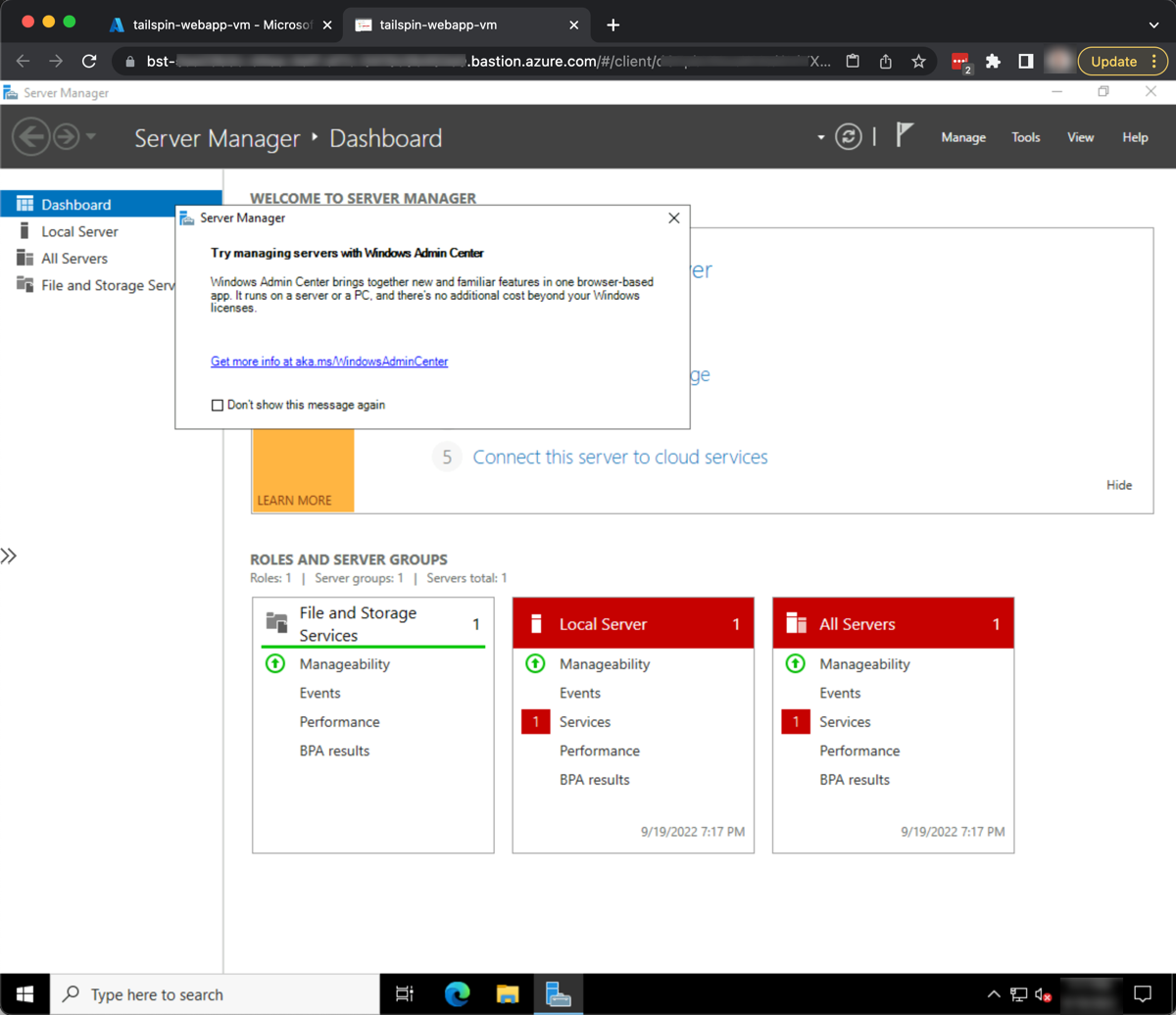Expand the collapsed left panel chevron

10,556
